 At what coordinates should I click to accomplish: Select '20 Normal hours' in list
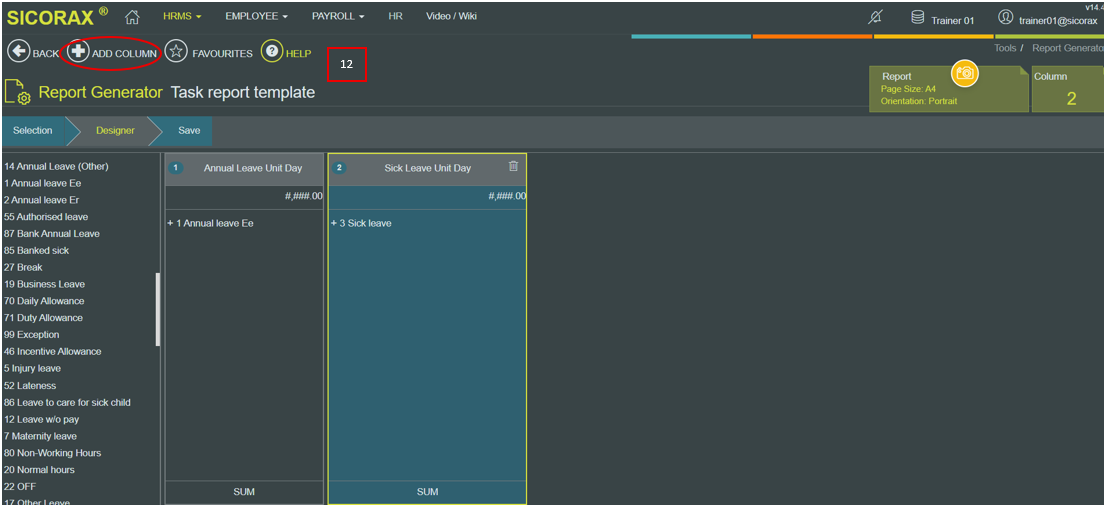(39, 470)
